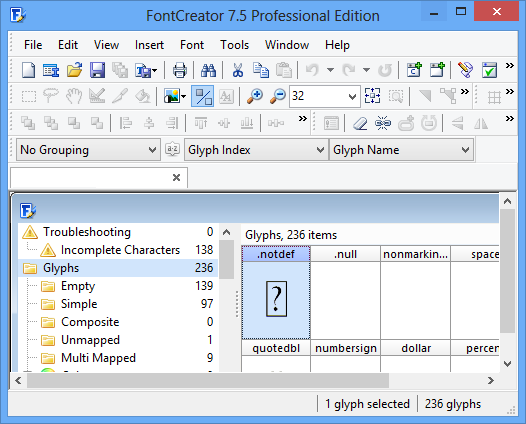The height and width of the screenshot is (424, 526).
Task: Click the Test Font highlighter icon
Action: [x=466, y=70]
